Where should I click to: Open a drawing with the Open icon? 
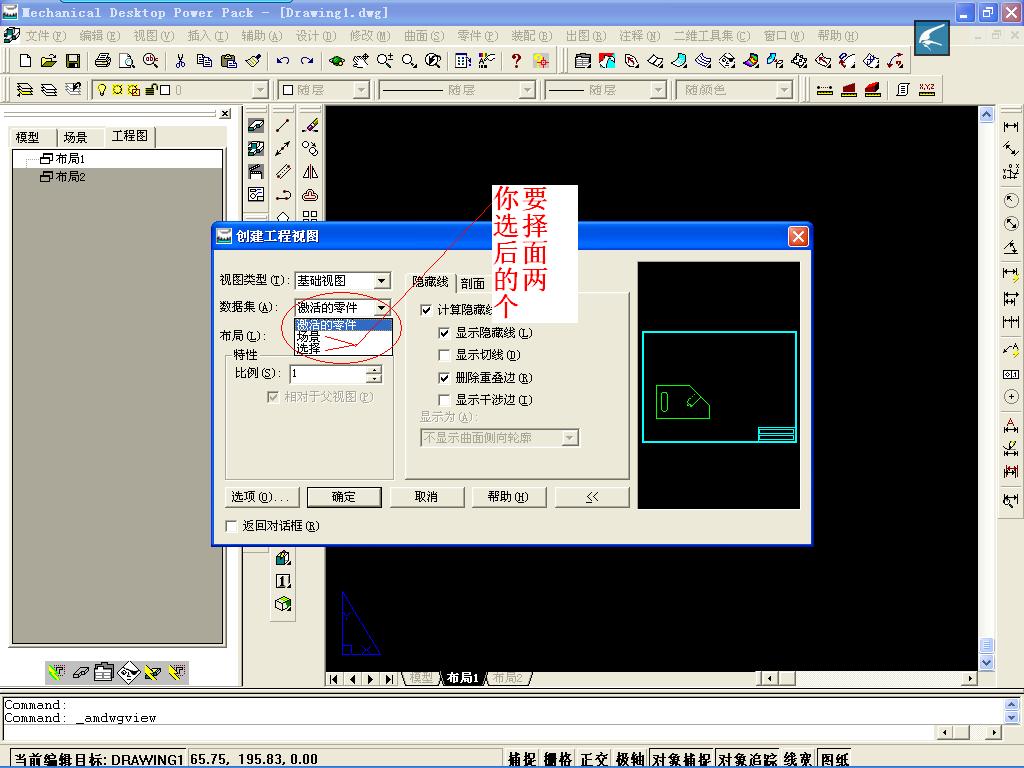point(48,61)
